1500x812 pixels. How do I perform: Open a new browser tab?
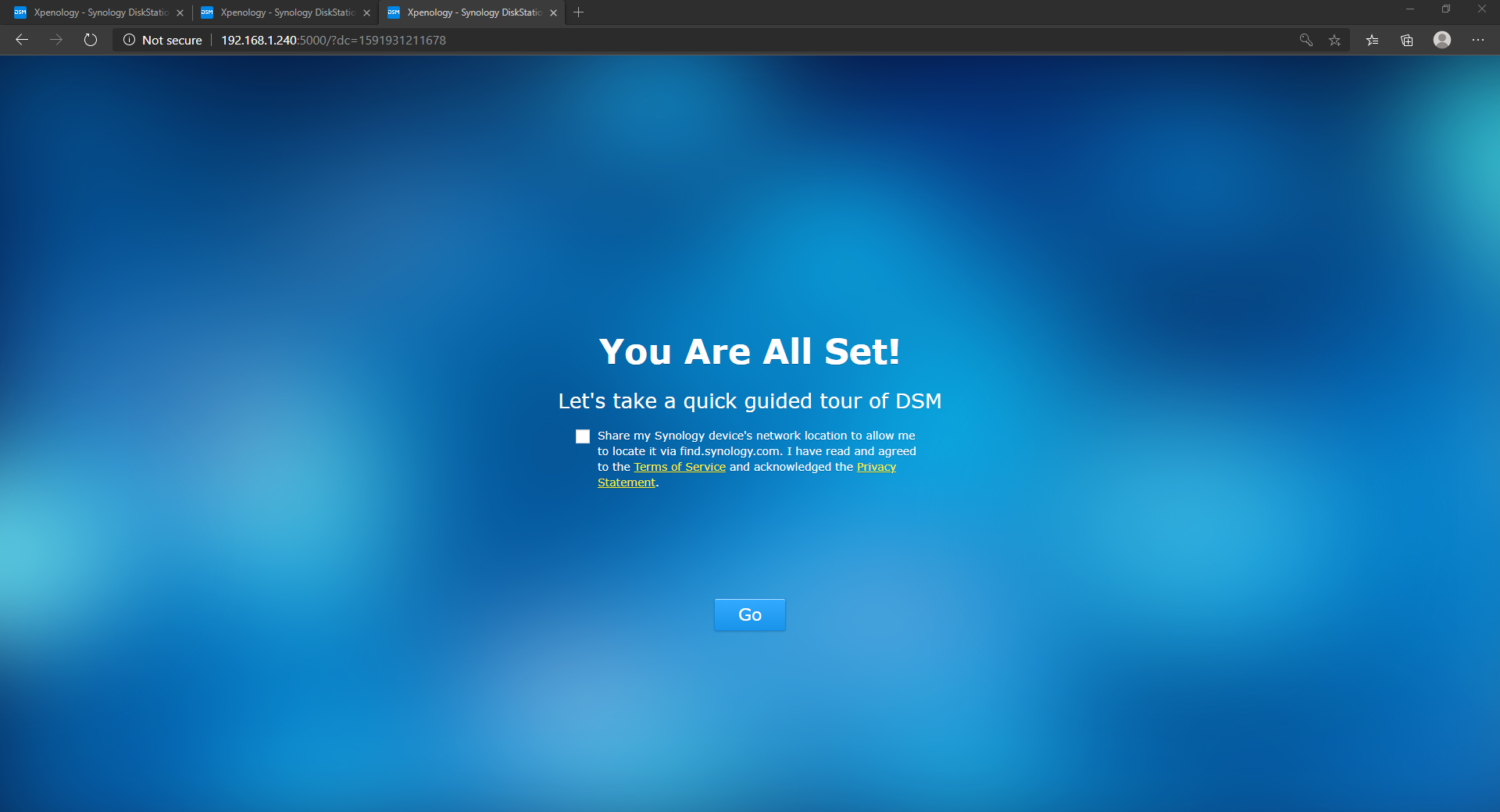click(x=579, y=12)
